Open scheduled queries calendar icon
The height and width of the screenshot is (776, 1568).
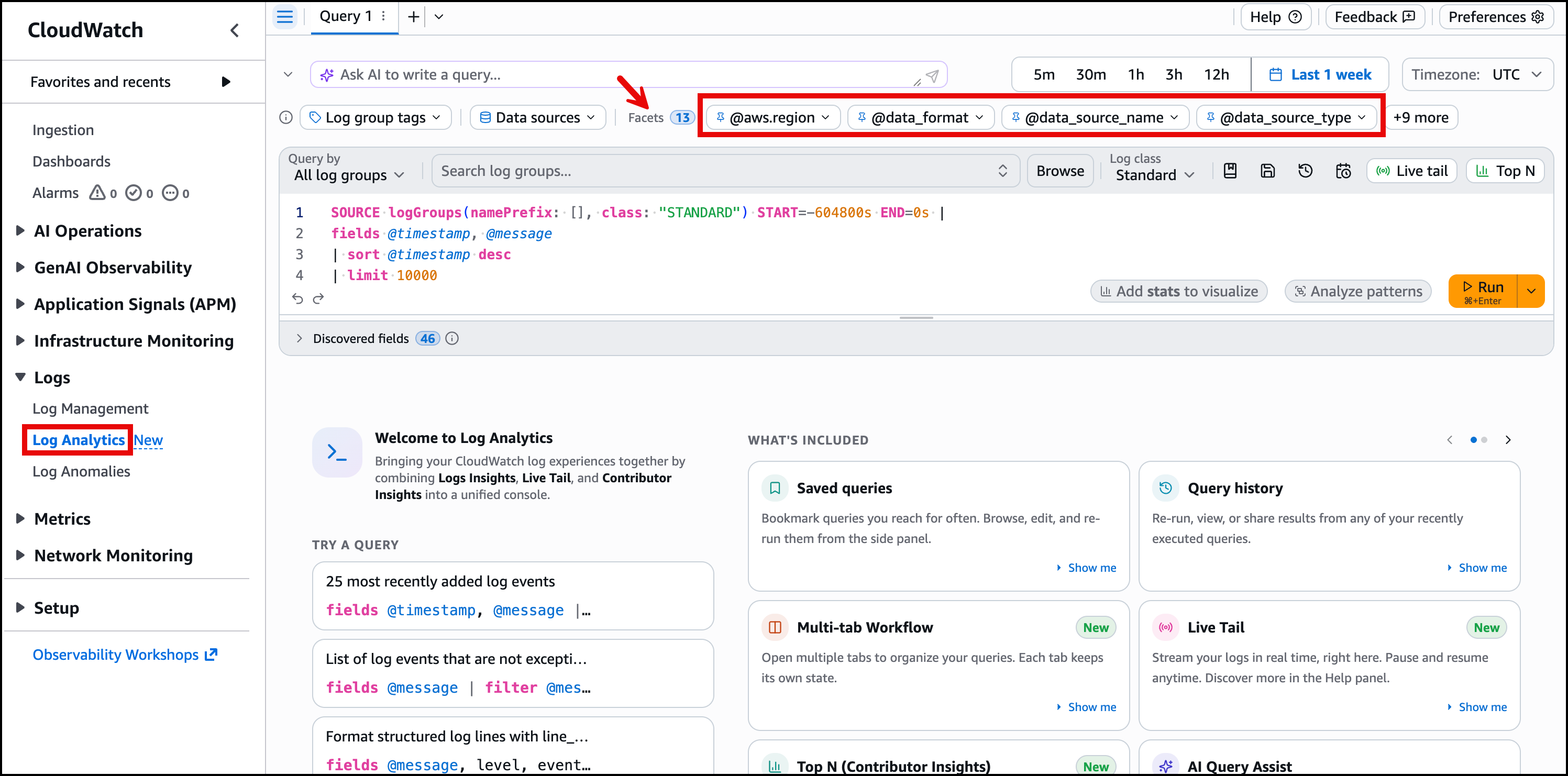1343,171
